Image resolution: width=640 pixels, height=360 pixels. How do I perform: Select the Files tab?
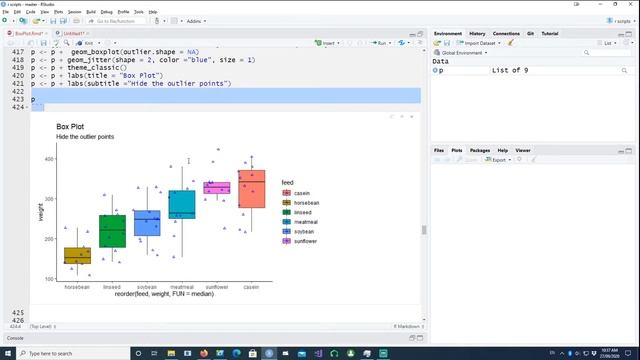point(439,150)
